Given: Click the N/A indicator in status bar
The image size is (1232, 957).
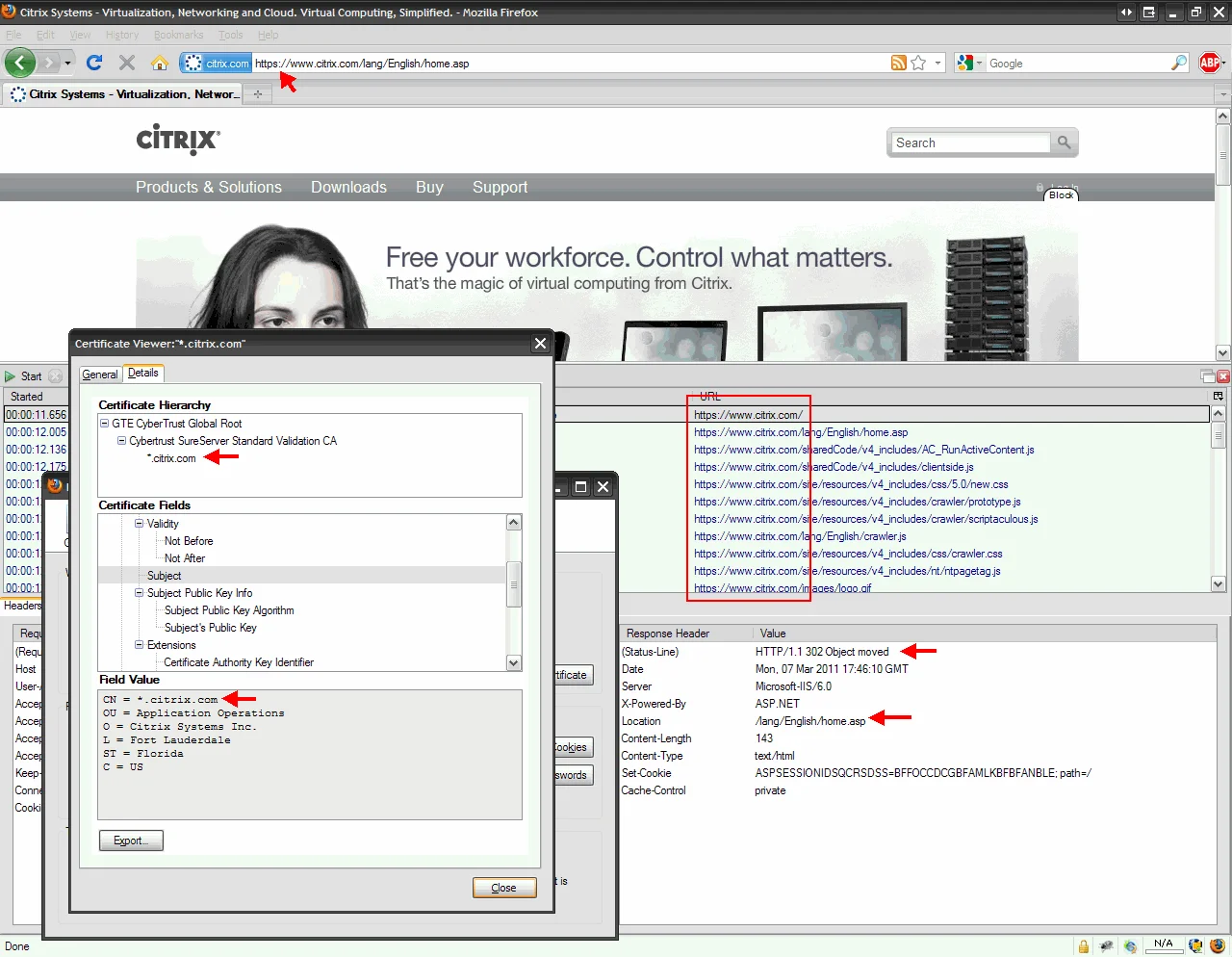Looking at the screenshot, I should [x=1164, y=944].
